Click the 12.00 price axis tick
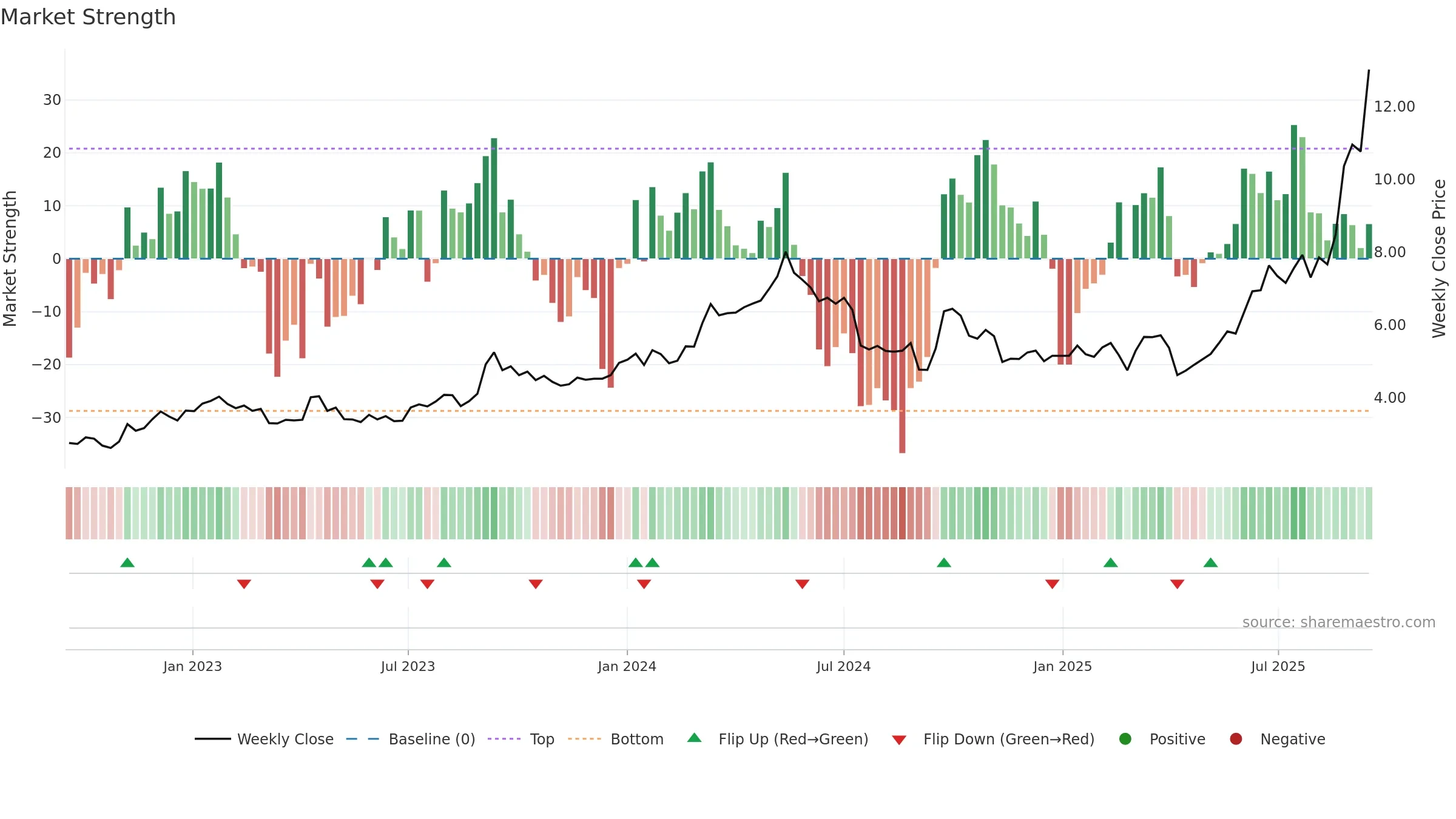Screen dimensions: 1456x819 [x=1394, y=106]
